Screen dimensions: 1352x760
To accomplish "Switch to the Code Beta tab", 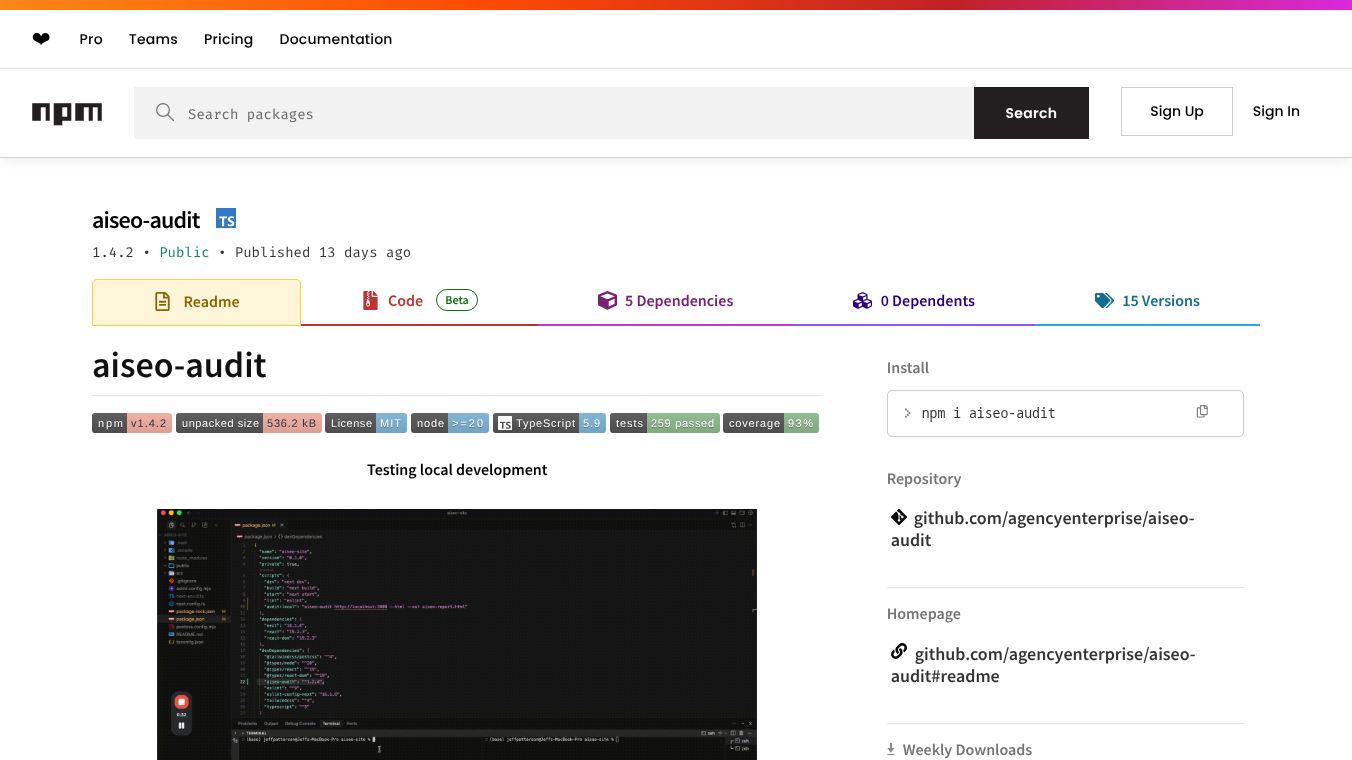I will [x=405, y=300].
